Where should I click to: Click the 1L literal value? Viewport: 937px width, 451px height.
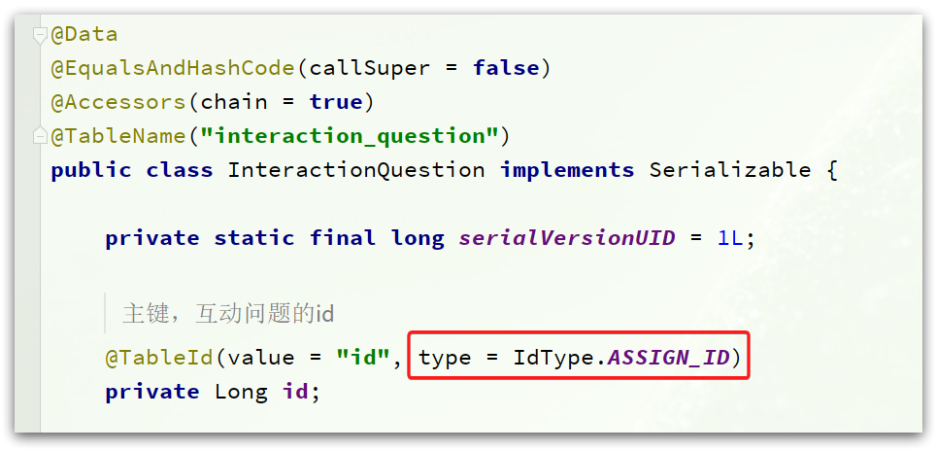(731, 238)
